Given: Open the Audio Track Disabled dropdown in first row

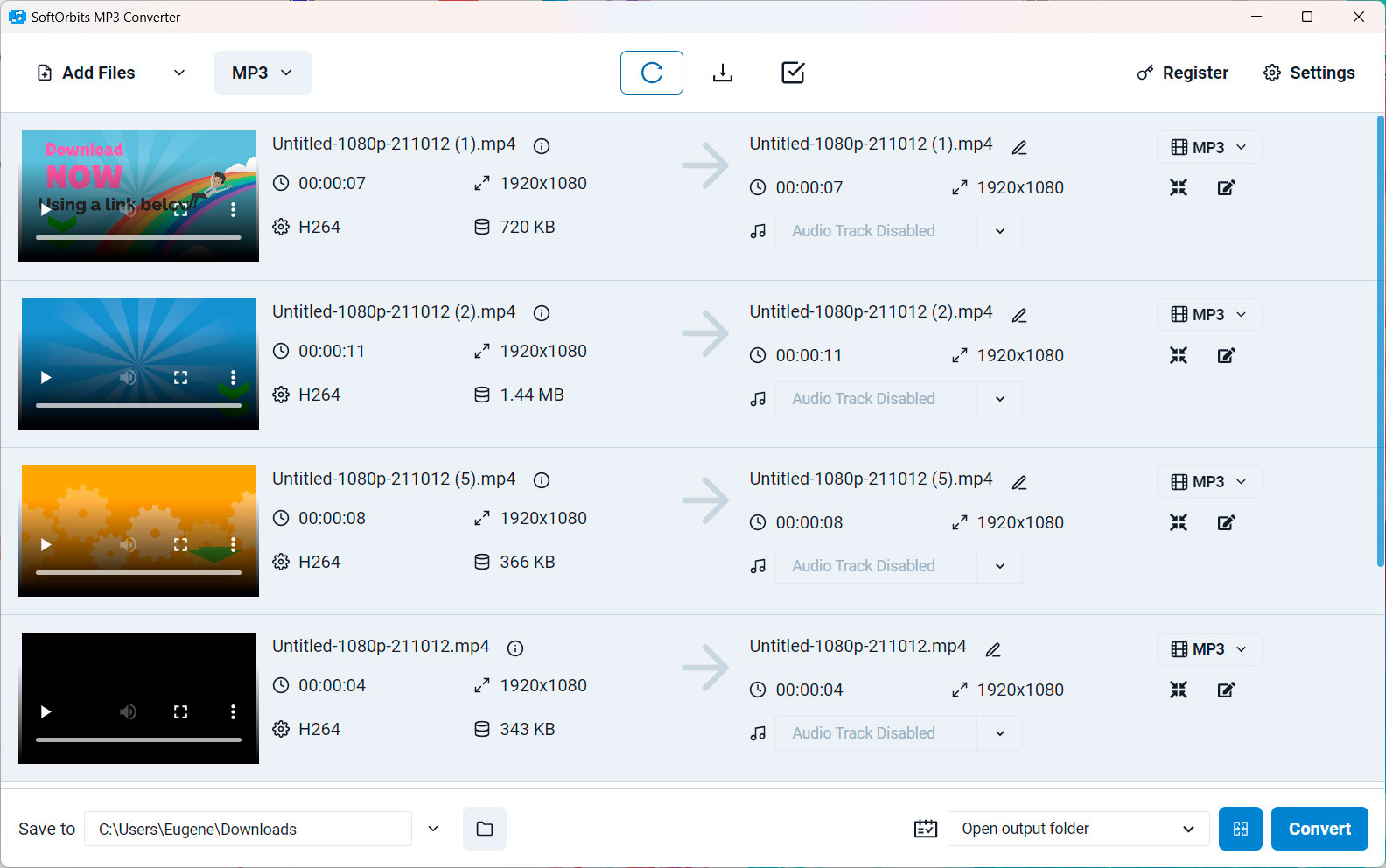Looking at the screenshot, I should click(x=999, y=231).
